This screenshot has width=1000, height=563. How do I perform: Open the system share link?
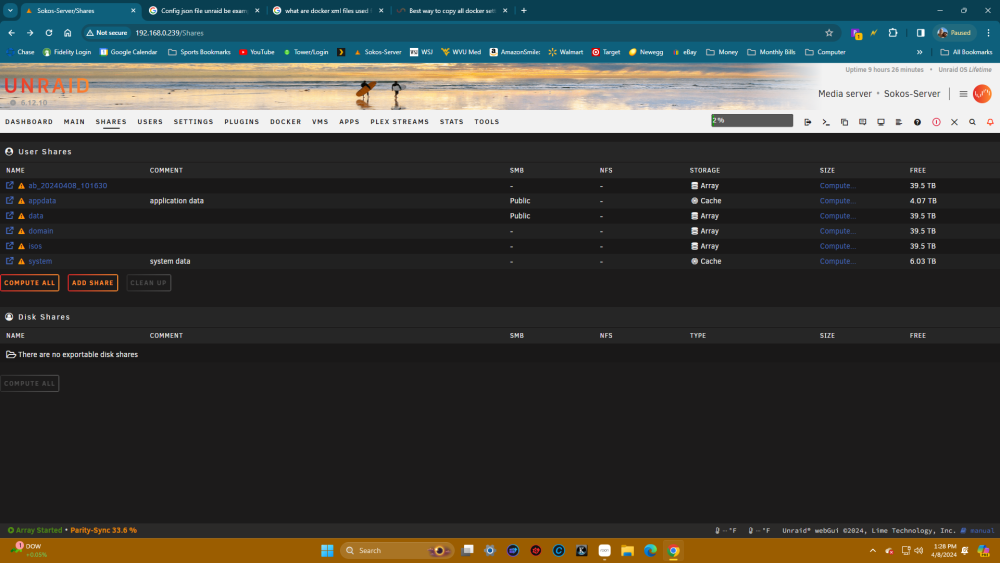click(40, 261)
